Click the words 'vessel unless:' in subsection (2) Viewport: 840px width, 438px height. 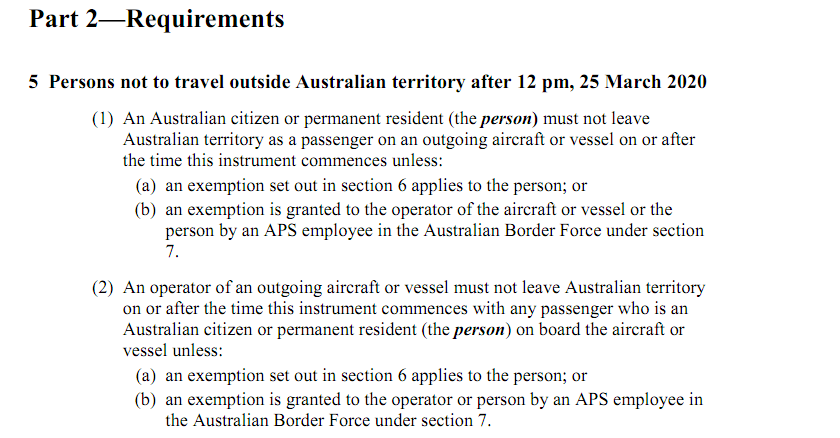pyautogui.click(x=172, y=351)
